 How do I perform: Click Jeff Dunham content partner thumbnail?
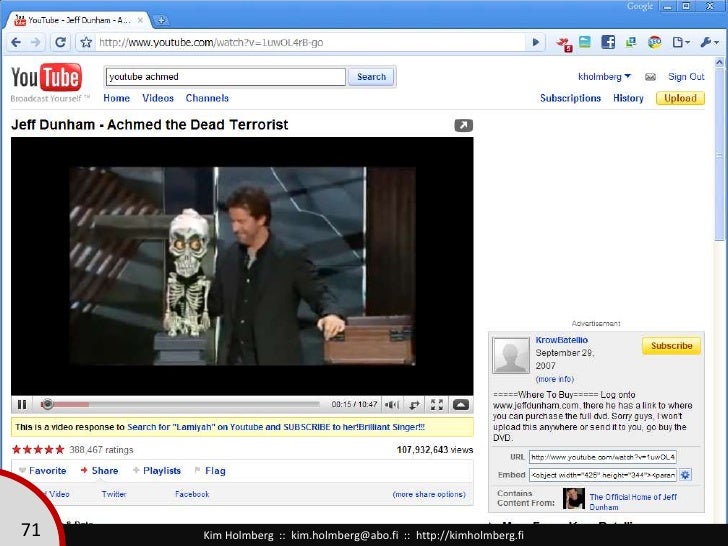pos(574,499)
